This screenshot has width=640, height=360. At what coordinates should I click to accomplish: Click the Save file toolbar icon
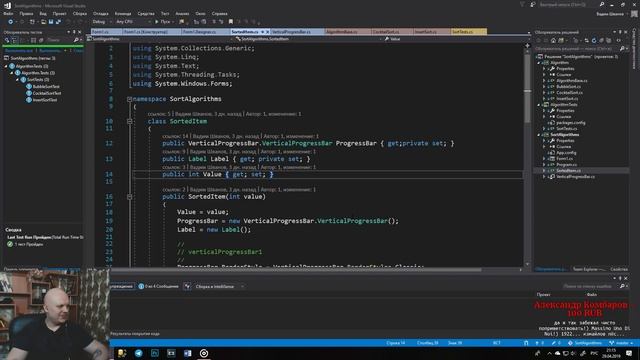pyautogui.click(x=51, y=22)
